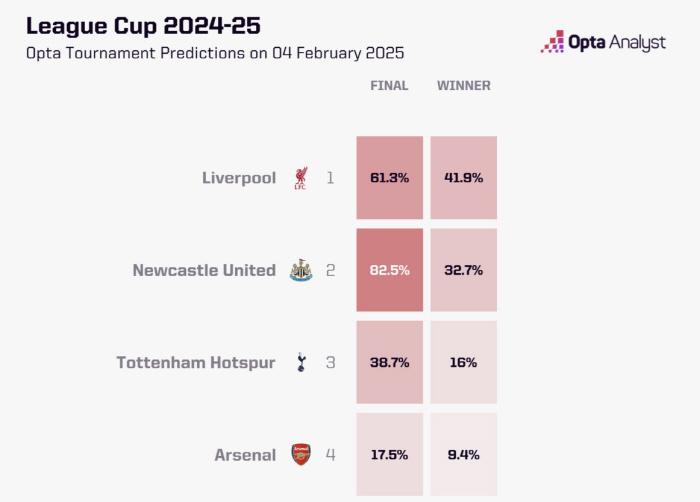This screenshot has height=502, width=700.
Task: Click the Opta Analyst brand text
Action: [617, 42]
